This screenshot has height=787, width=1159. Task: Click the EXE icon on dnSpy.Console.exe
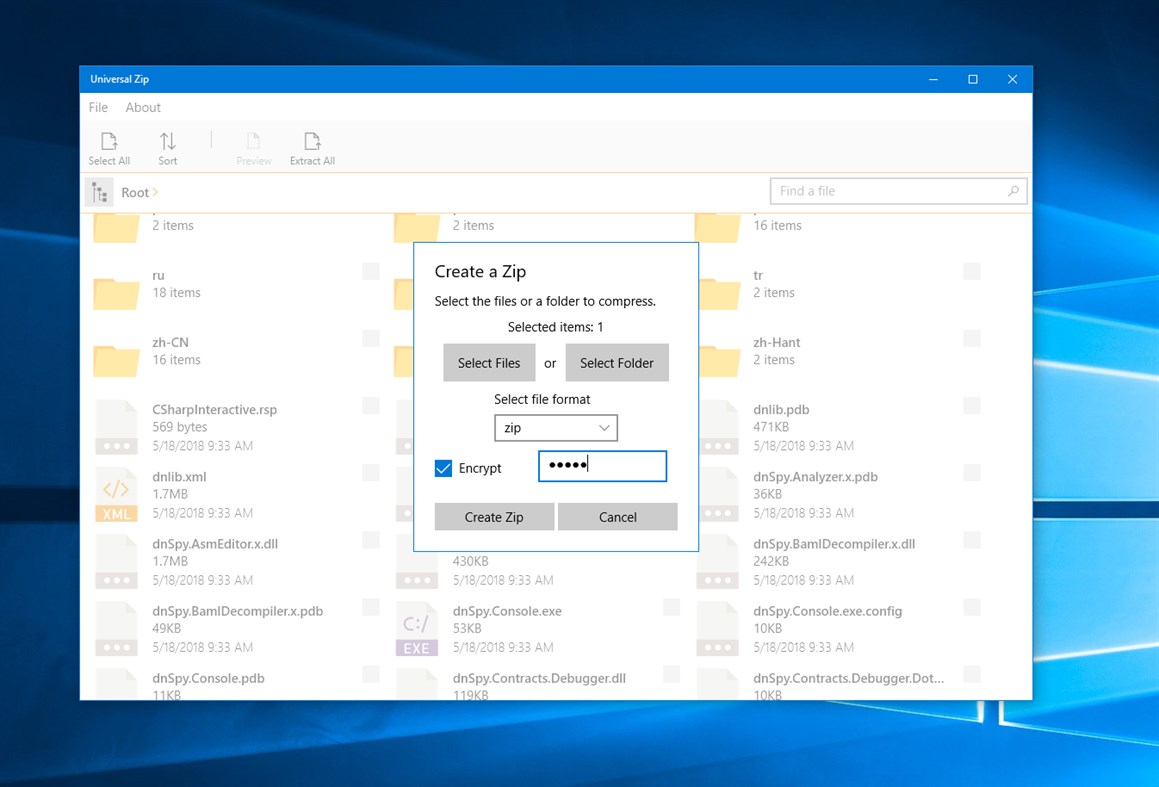pos(416,627)
